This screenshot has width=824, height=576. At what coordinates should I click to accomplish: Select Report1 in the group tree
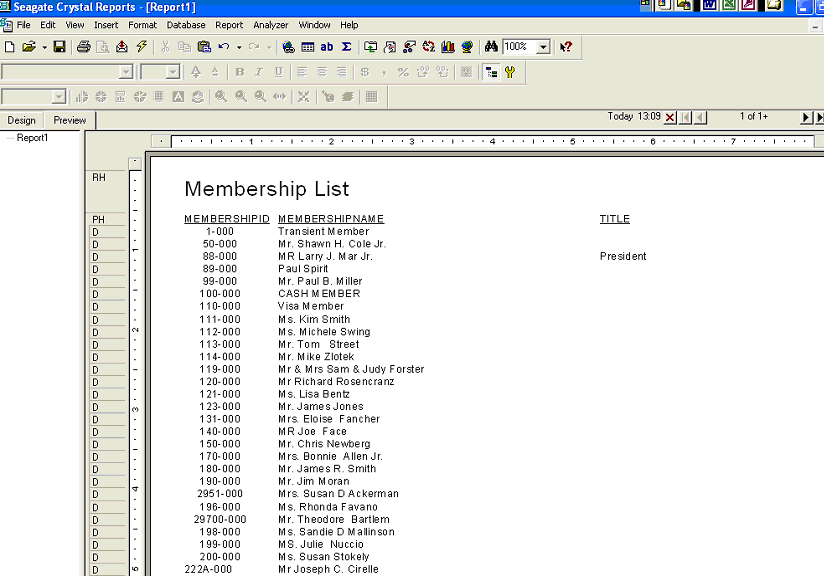click(32, 138)
